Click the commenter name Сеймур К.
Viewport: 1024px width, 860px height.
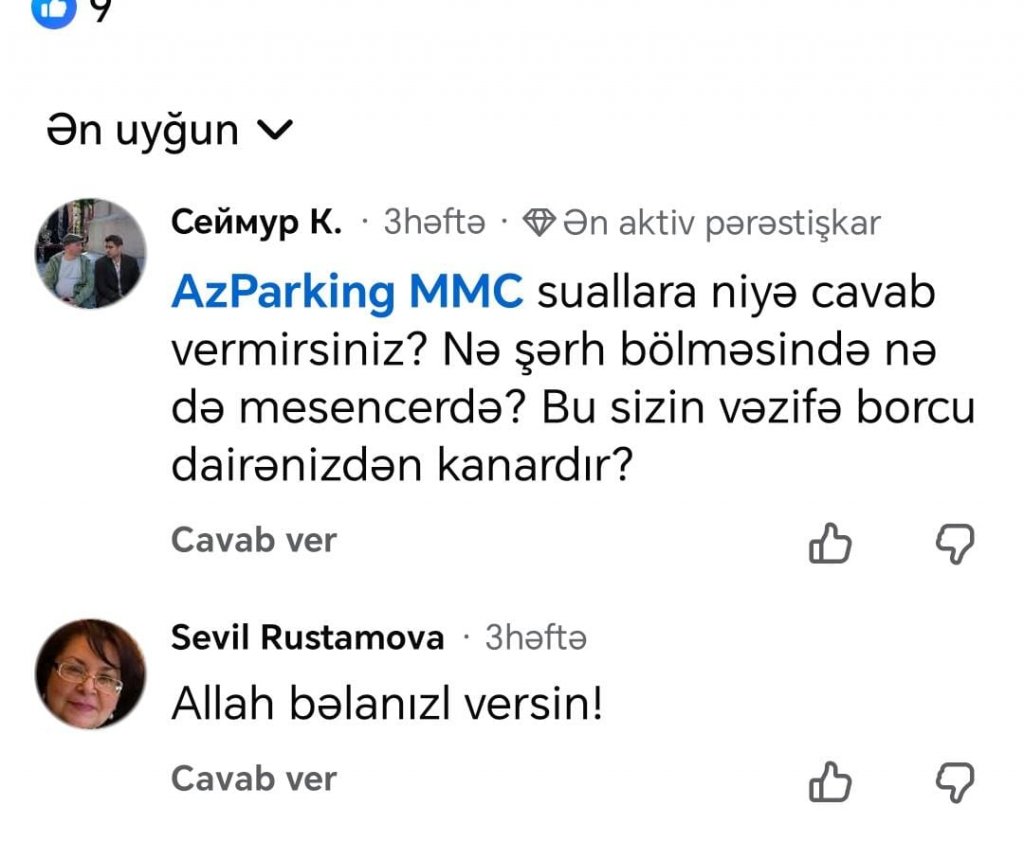(256, 222)
